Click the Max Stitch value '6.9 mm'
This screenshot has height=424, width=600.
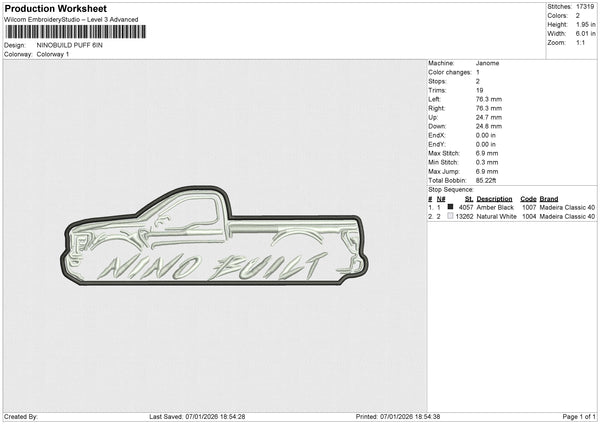pos(487,153)
